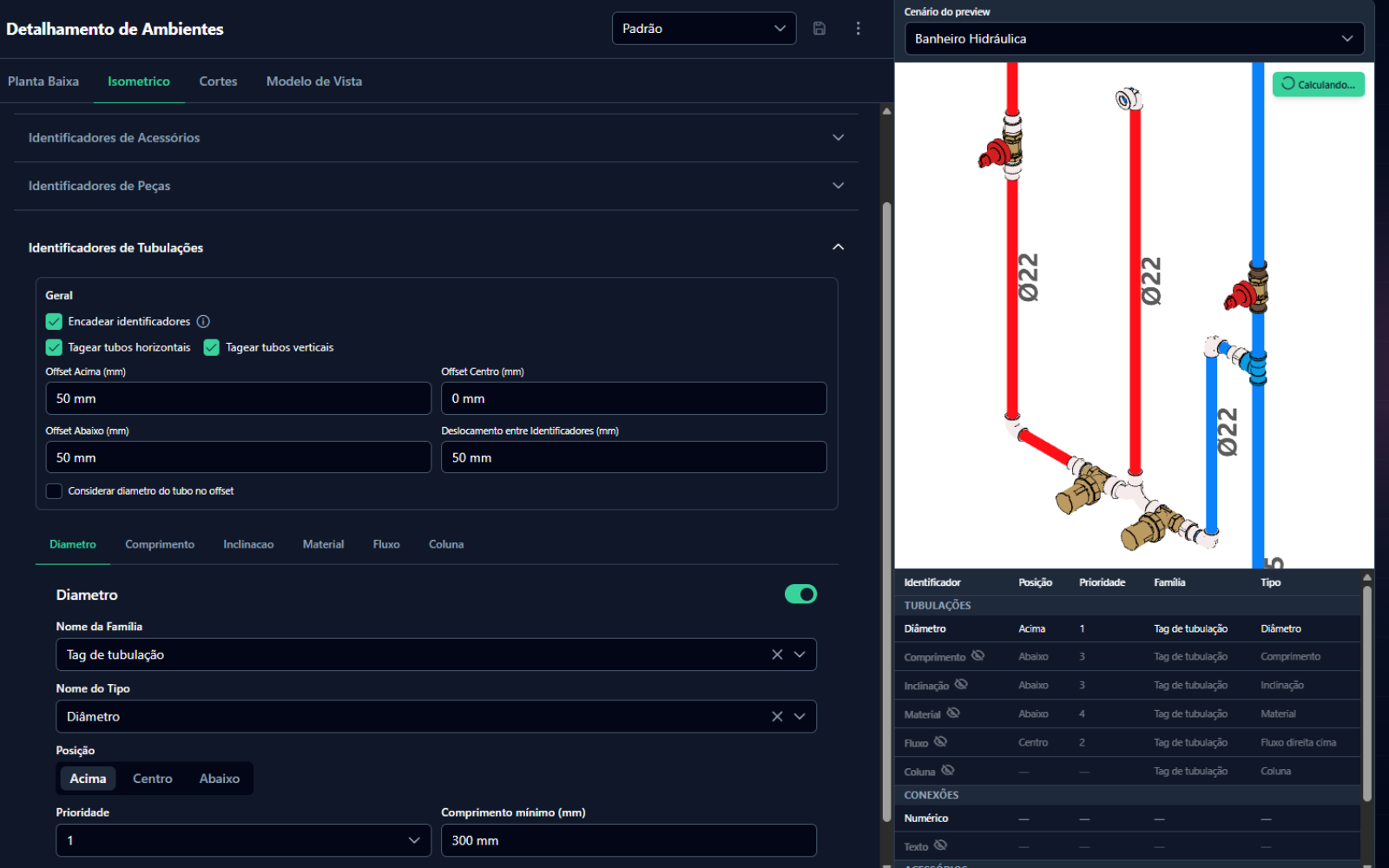Click the isometric piping preview image
Image resolution: width=1389 pixels, height=868 pixels.
pos(1134,316)
